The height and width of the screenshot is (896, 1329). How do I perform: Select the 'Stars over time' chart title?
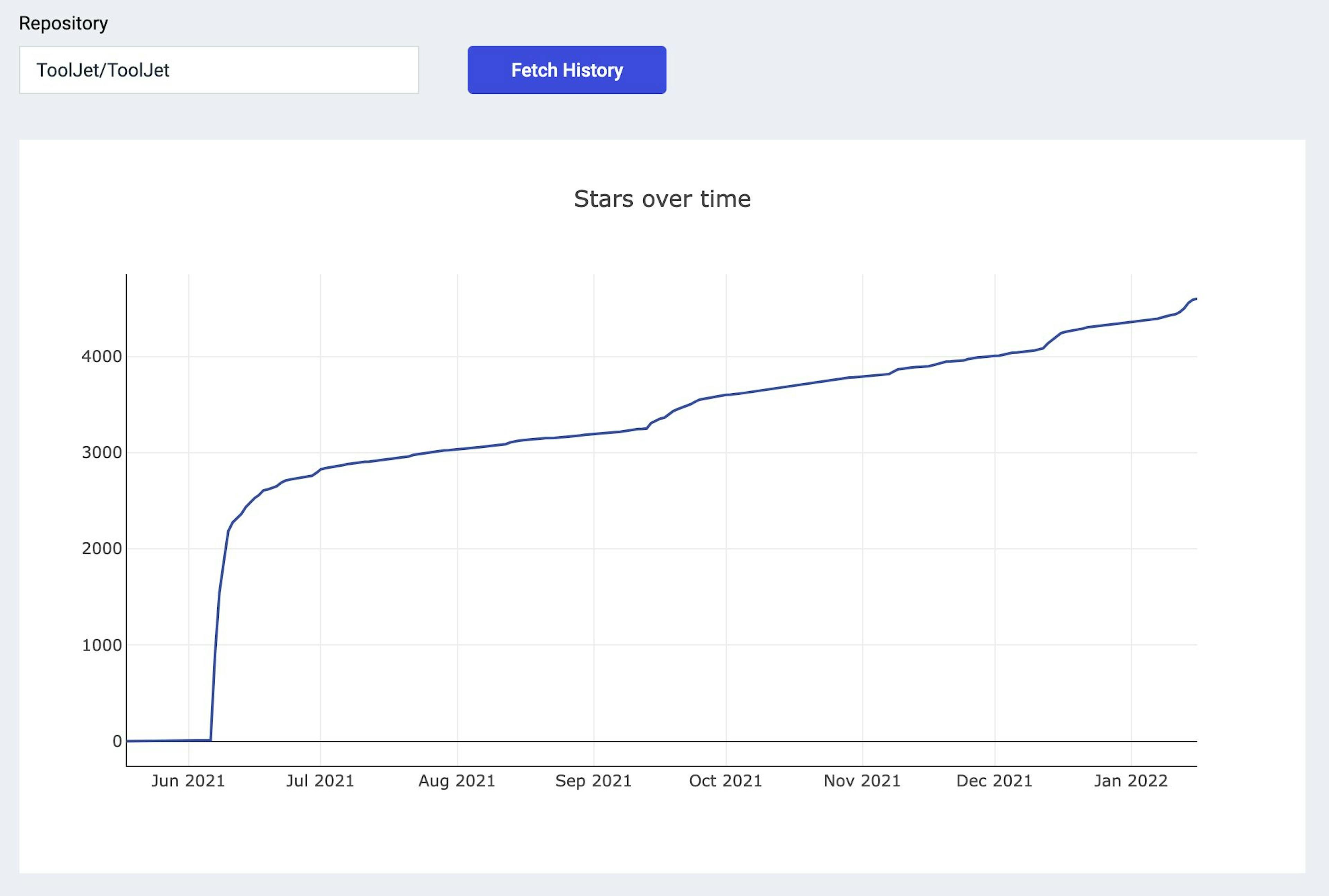(x=662, y=199)
